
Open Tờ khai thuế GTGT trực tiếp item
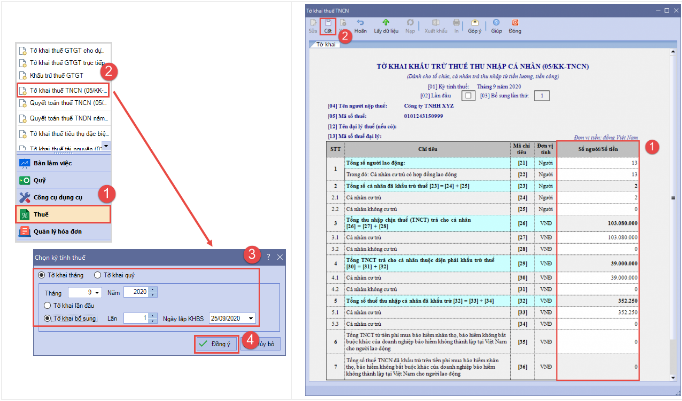tap(61, 63)
